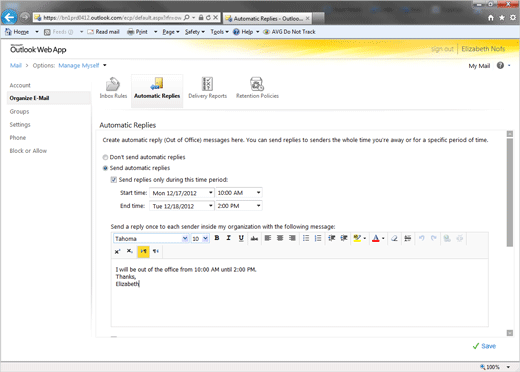
Task: Expand Manage Myself options dropdown
Action: [105, 65]
